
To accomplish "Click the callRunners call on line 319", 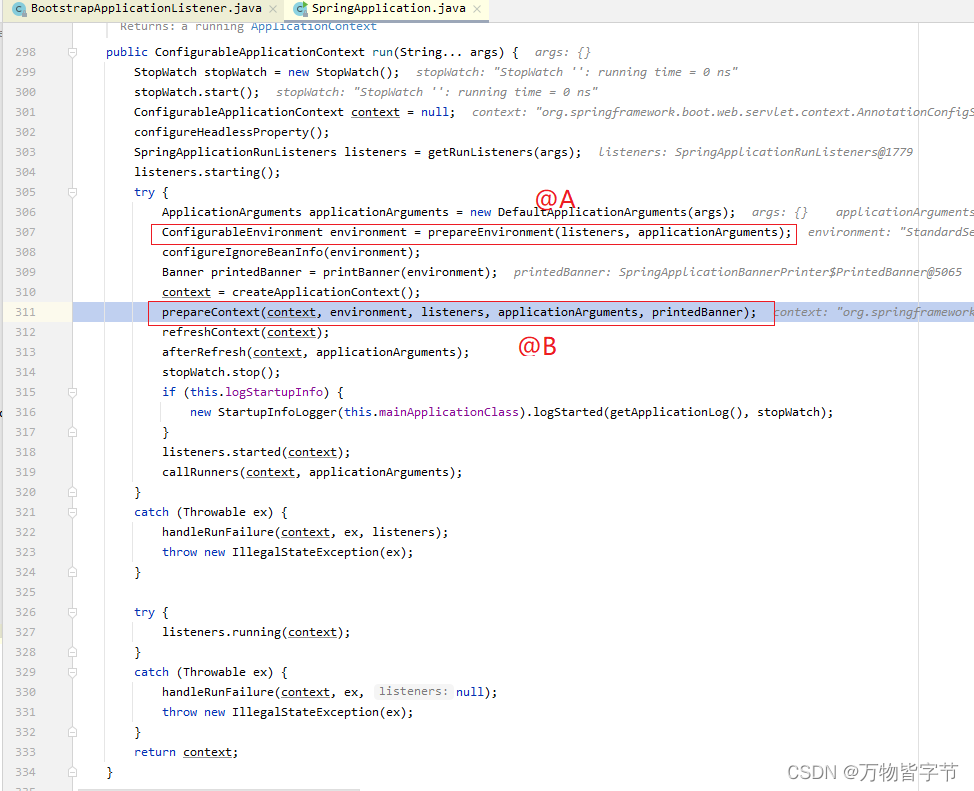I will 200,472.
